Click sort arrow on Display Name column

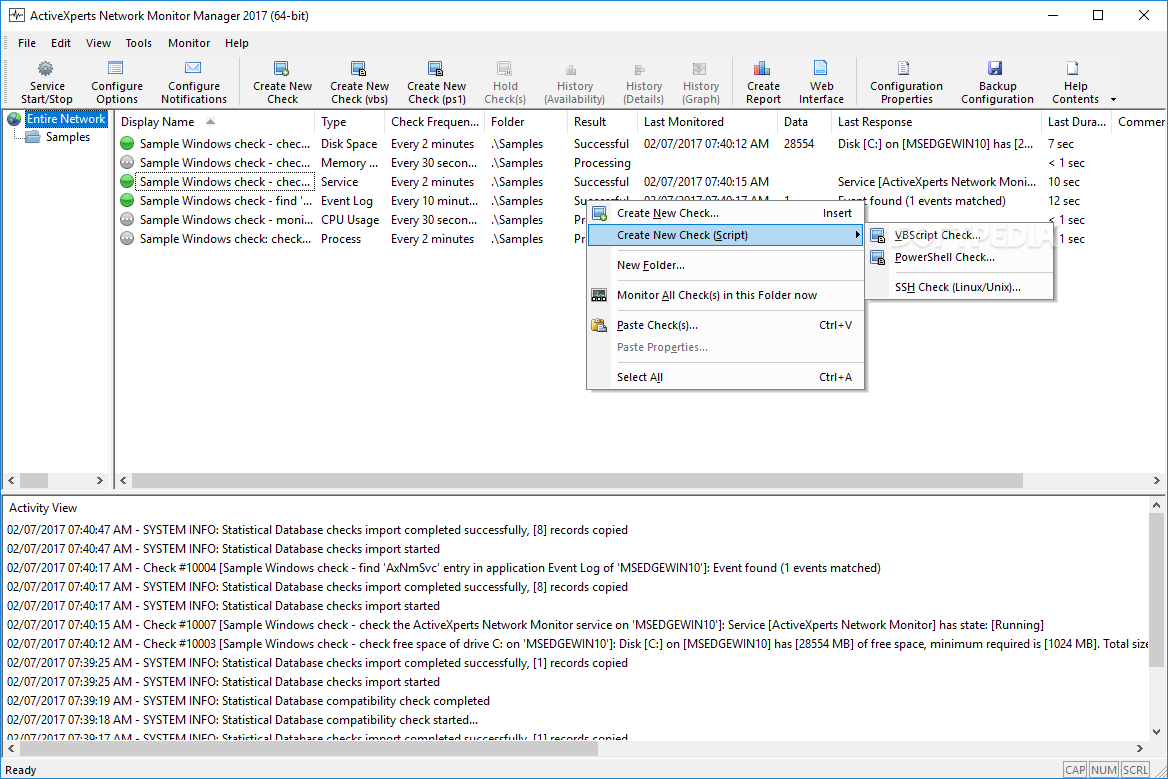(x=211, y=121)
